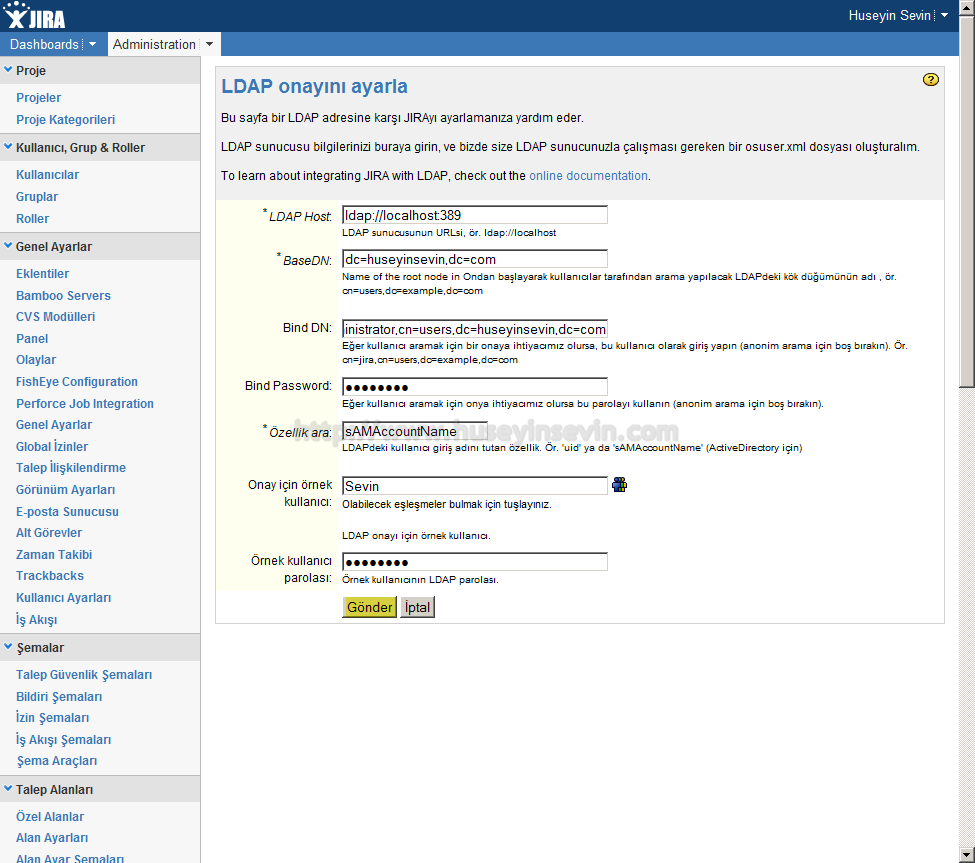Go to Gruplar
Viewport: 975px width, 863px height.
(x=37, y=196)
